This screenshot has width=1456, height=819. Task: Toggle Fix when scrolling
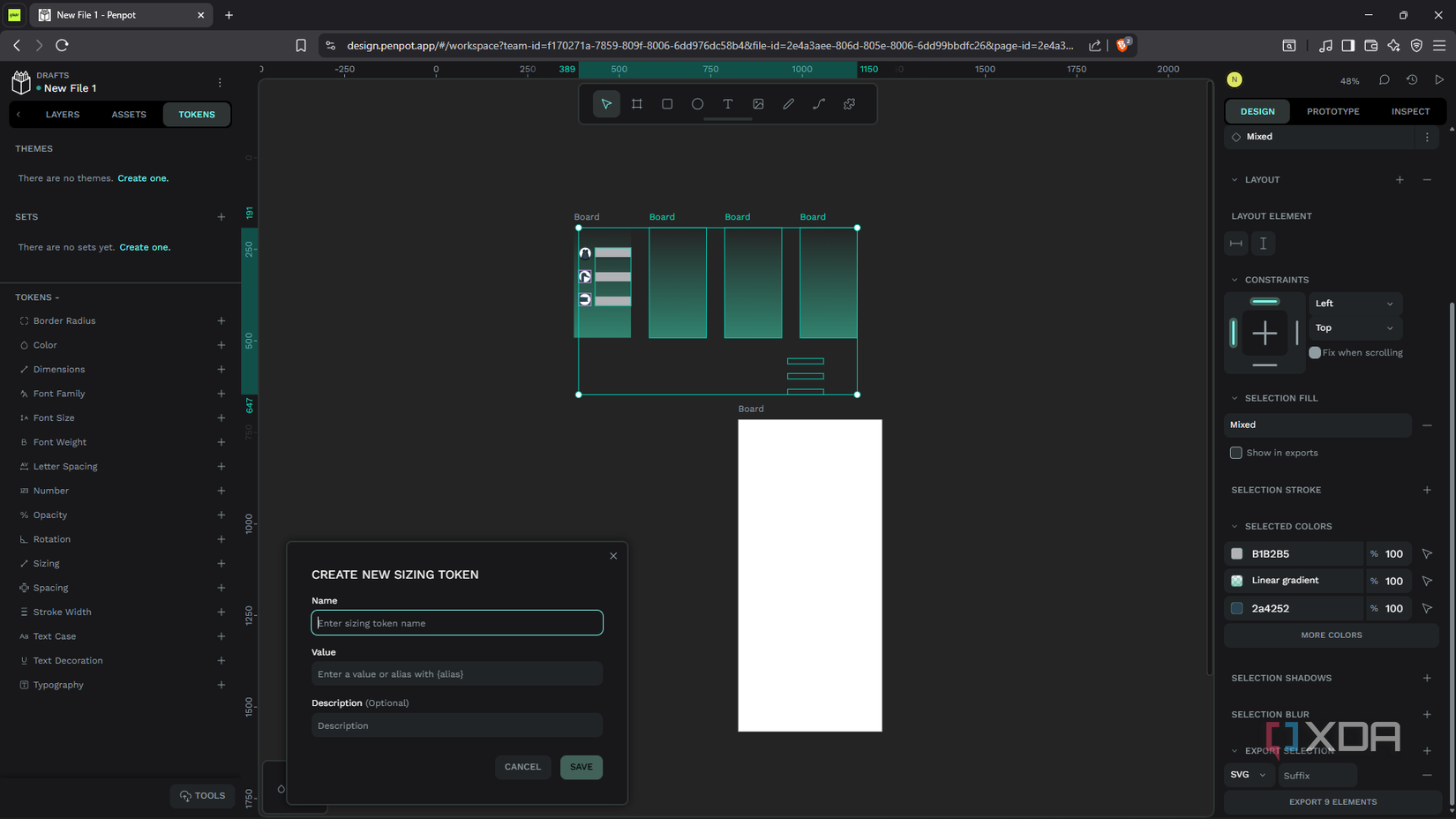1315,353
